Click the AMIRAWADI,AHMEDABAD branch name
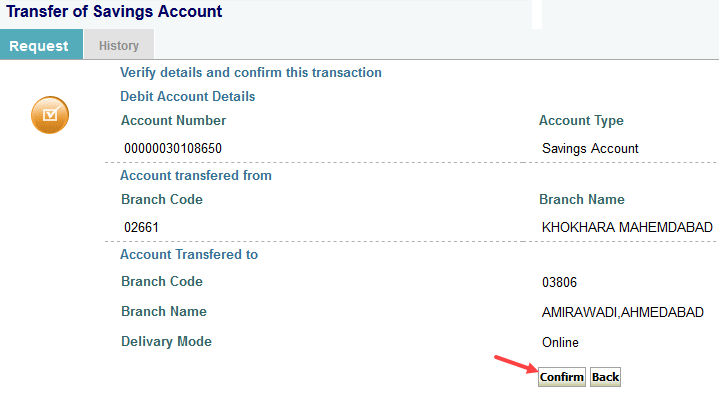 click(623, 313)
